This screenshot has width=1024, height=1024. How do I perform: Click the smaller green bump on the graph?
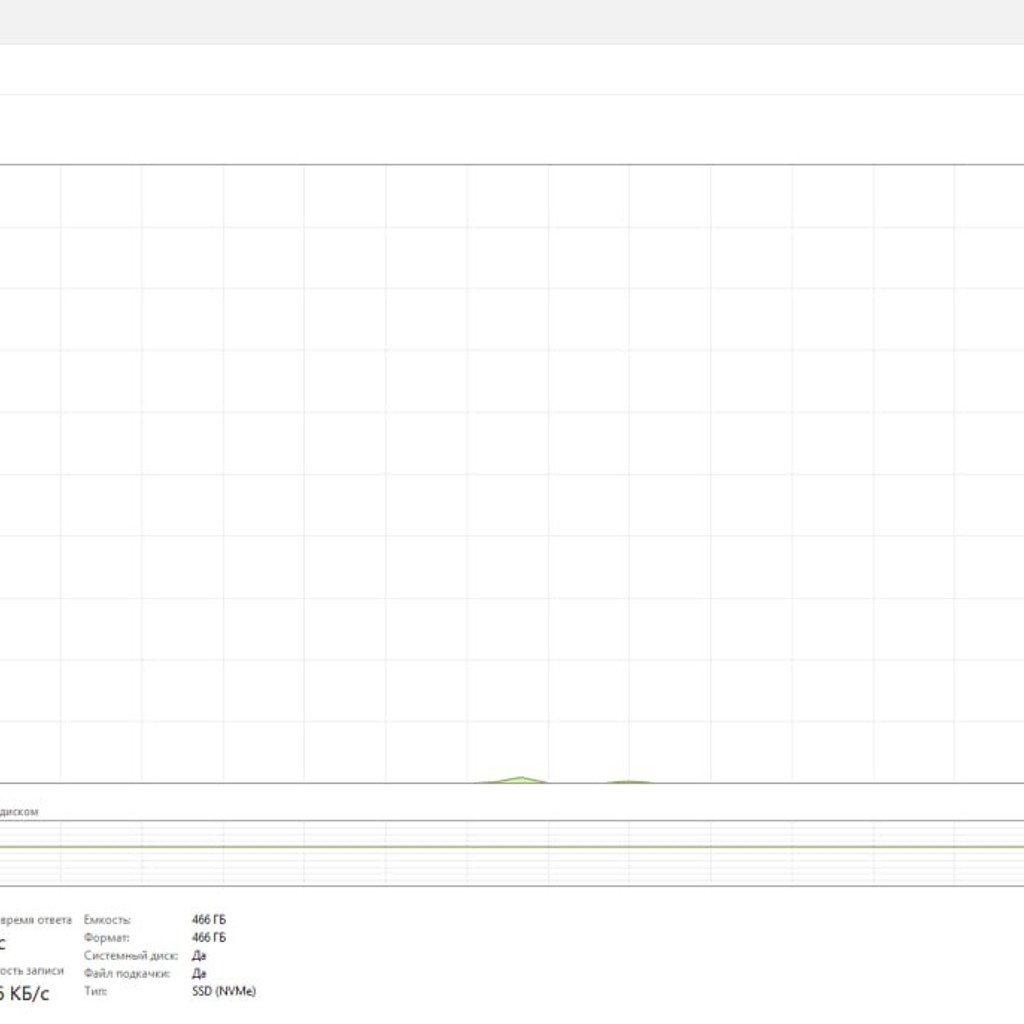[x=630, y=781]
